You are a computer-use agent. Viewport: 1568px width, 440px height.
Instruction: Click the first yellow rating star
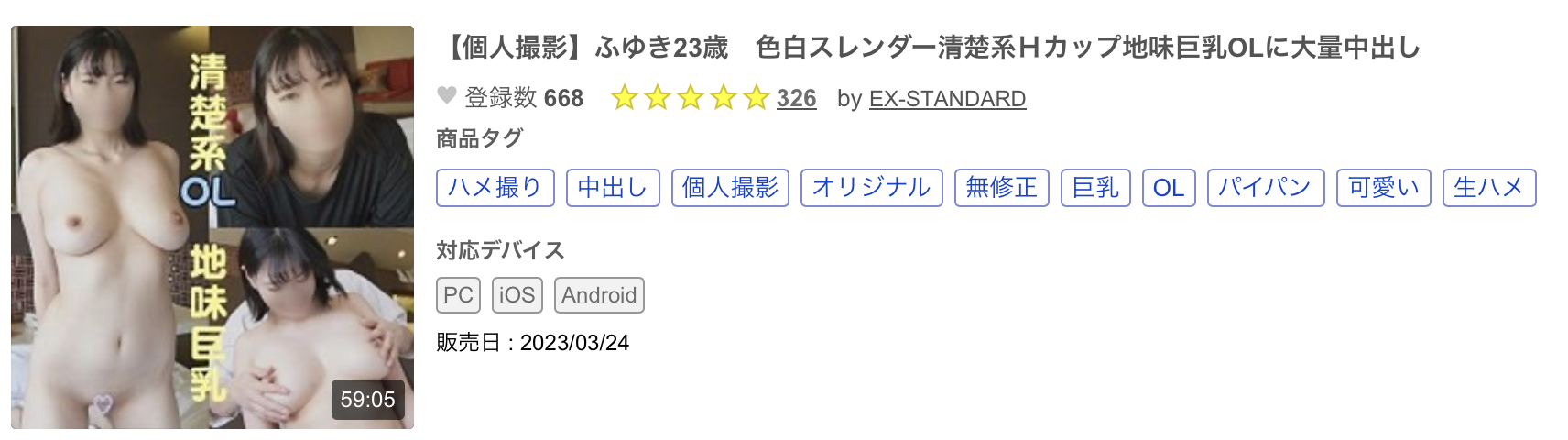click(624, 97)
